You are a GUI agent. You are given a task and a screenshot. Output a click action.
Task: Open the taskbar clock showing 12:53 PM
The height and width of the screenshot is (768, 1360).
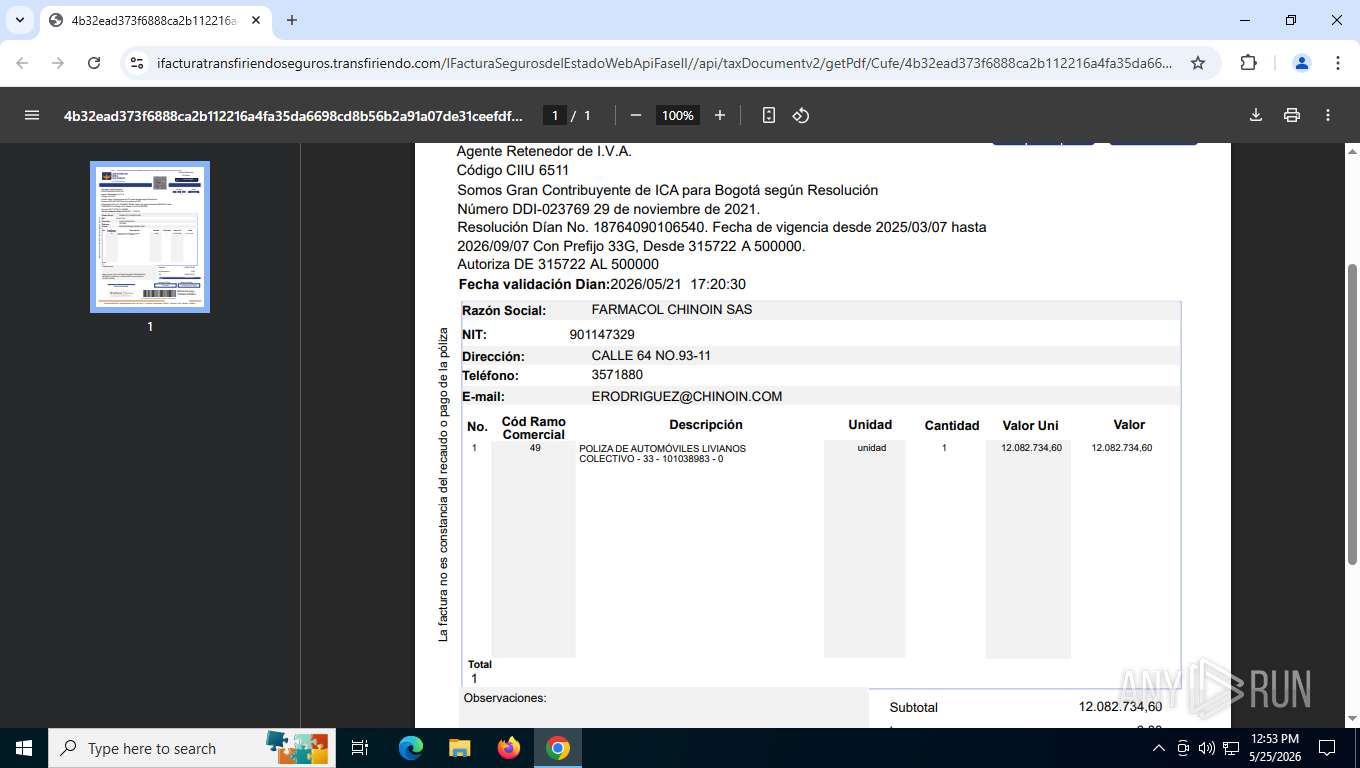tap(1274, 748)
